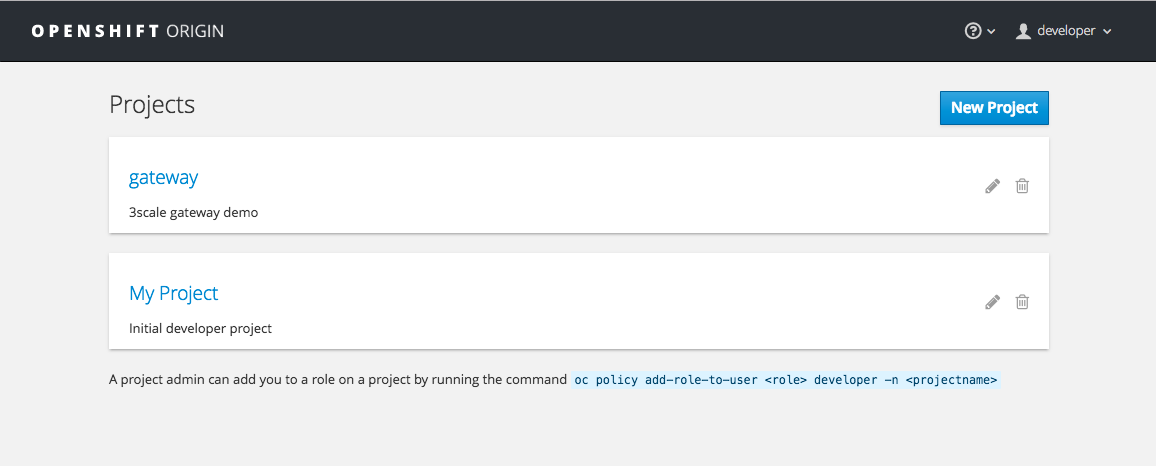This screenshot has width=1156, height=466.
Task: Delete My Project using its trash icon
Action: tap(1022, 302)
